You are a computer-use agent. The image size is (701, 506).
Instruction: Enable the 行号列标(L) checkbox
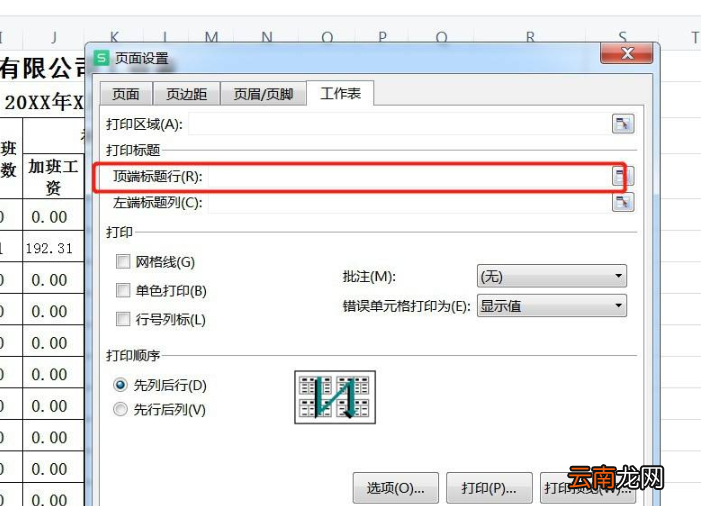123,319
